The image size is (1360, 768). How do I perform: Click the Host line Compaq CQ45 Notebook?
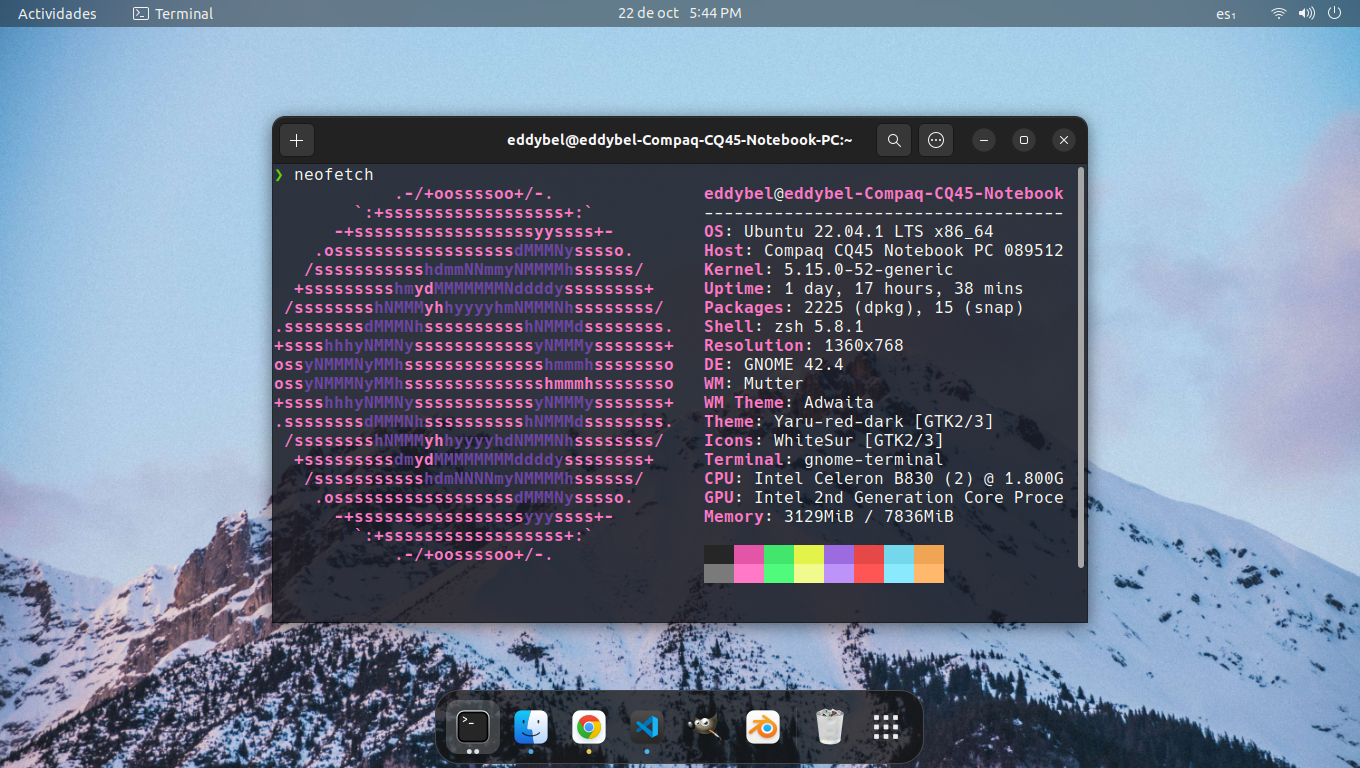coord(884,251)
